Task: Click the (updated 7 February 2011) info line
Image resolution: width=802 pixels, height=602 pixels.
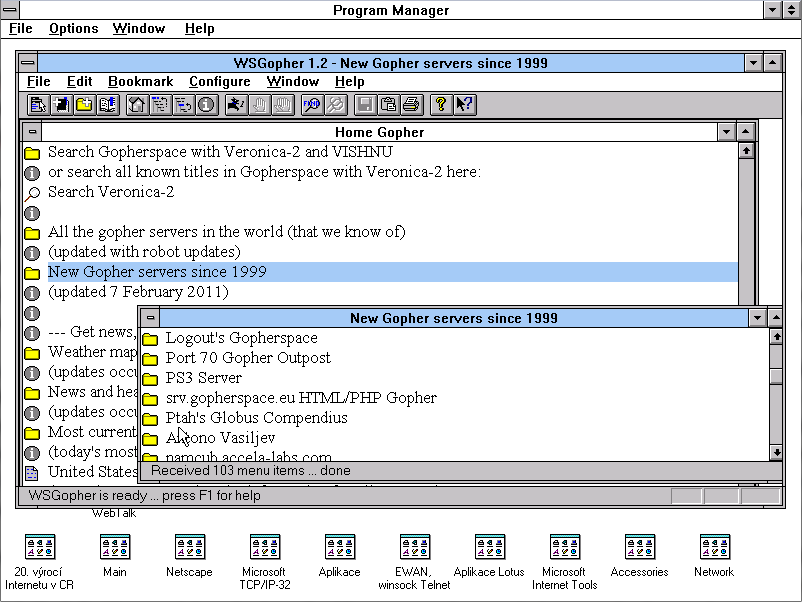Action: (x=138, y=292)
